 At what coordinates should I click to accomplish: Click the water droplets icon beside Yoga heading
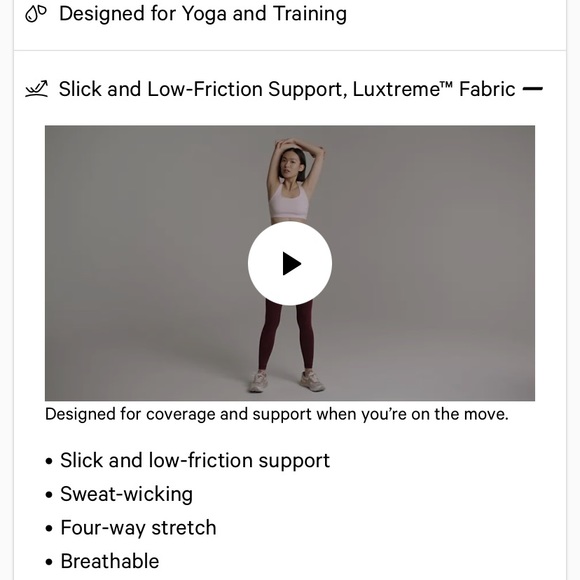(36, 14)
